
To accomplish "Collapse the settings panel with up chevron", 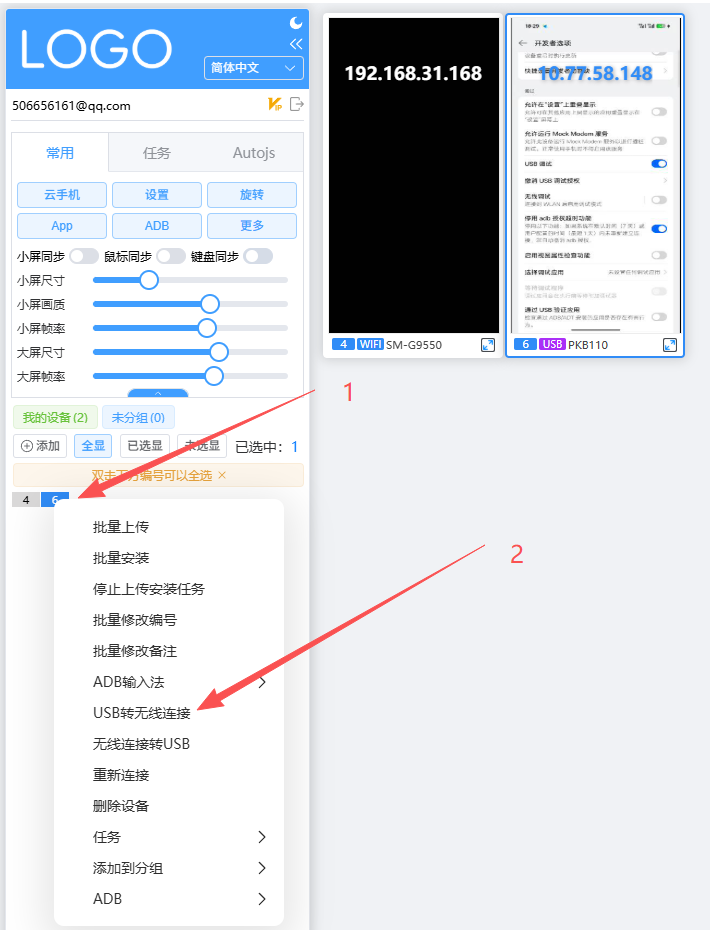I will [158, 393].
